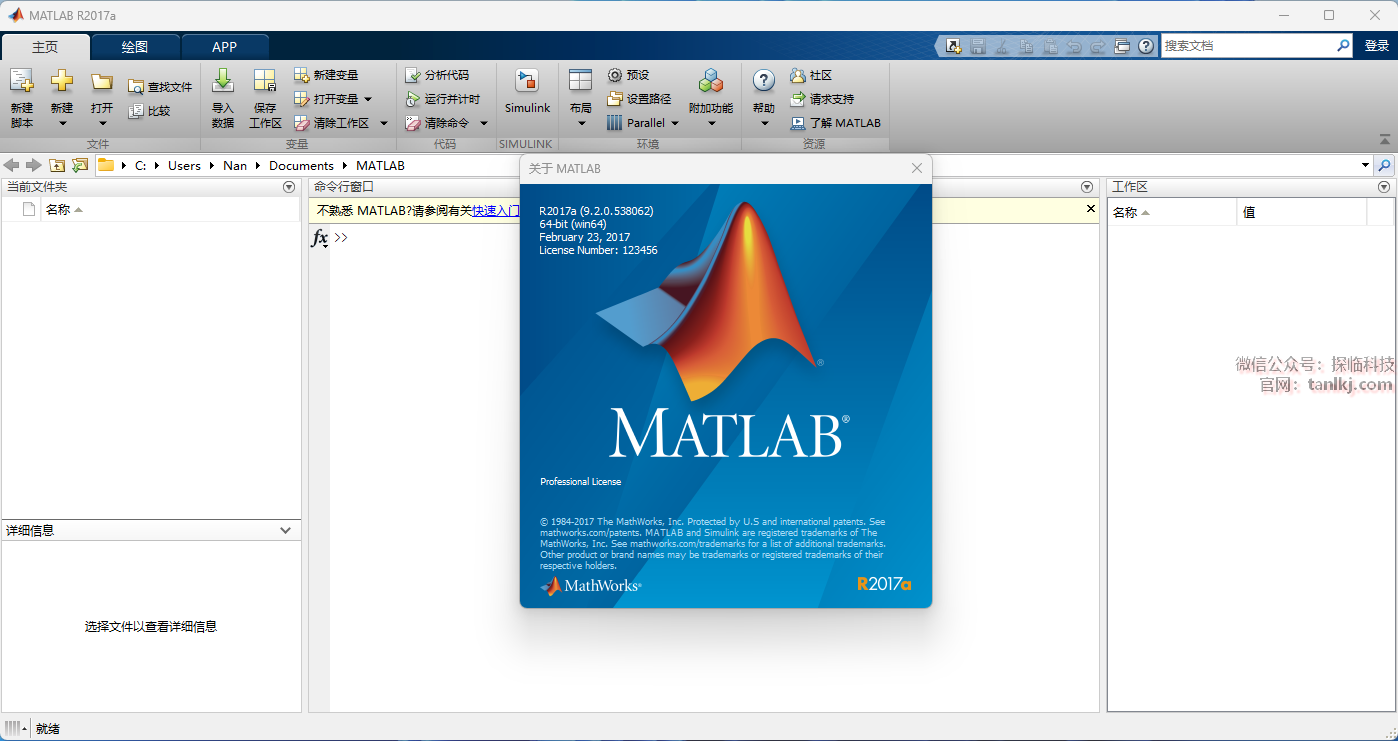Image resolution: width=1398 pixels, height=741 pixels.
Task: Create a new variable with 新建变量
Action: (x=326, y=75)
